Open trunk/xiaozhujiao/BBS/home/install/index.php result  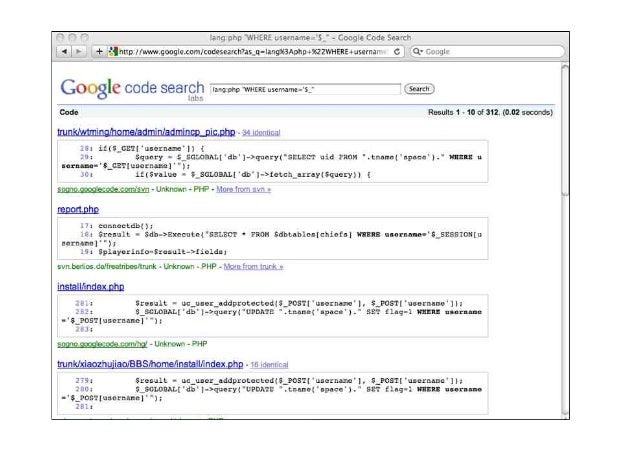[150, 364]
